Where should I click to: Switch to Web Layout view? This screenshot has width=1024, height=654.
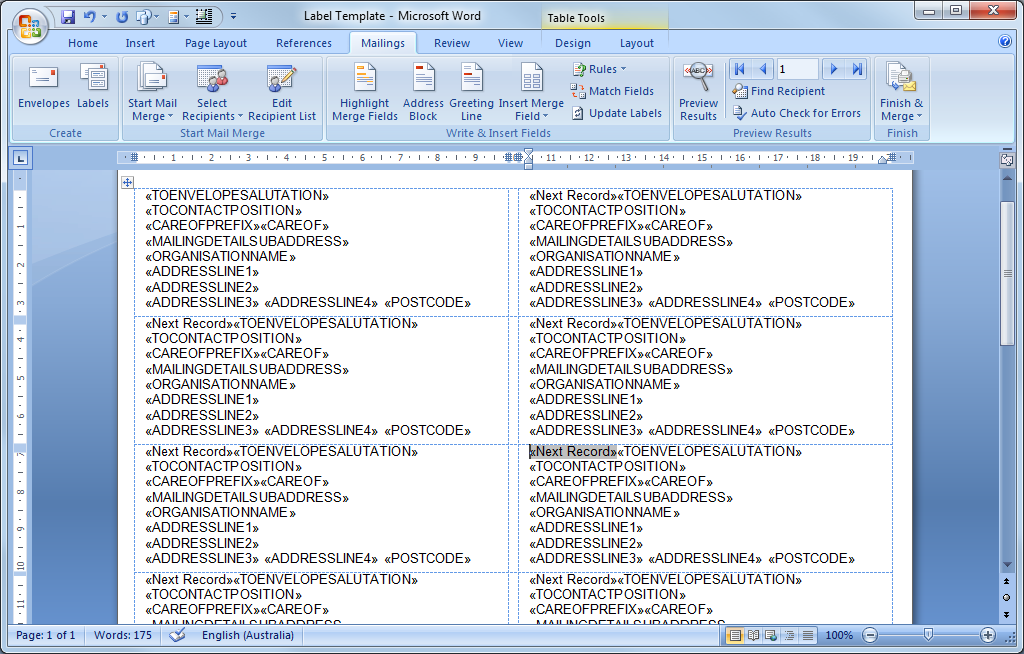tap(771, 635)
